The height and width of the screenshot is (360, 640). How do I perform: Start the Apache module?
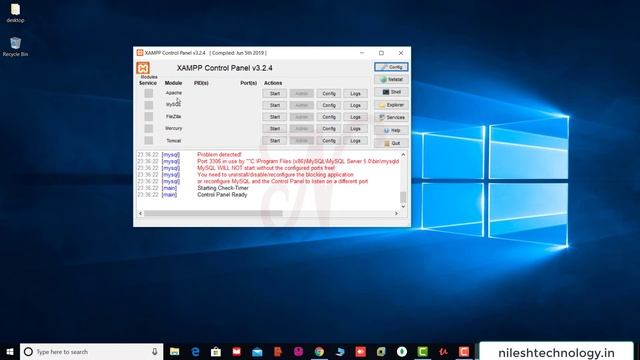tap(275, 93)
